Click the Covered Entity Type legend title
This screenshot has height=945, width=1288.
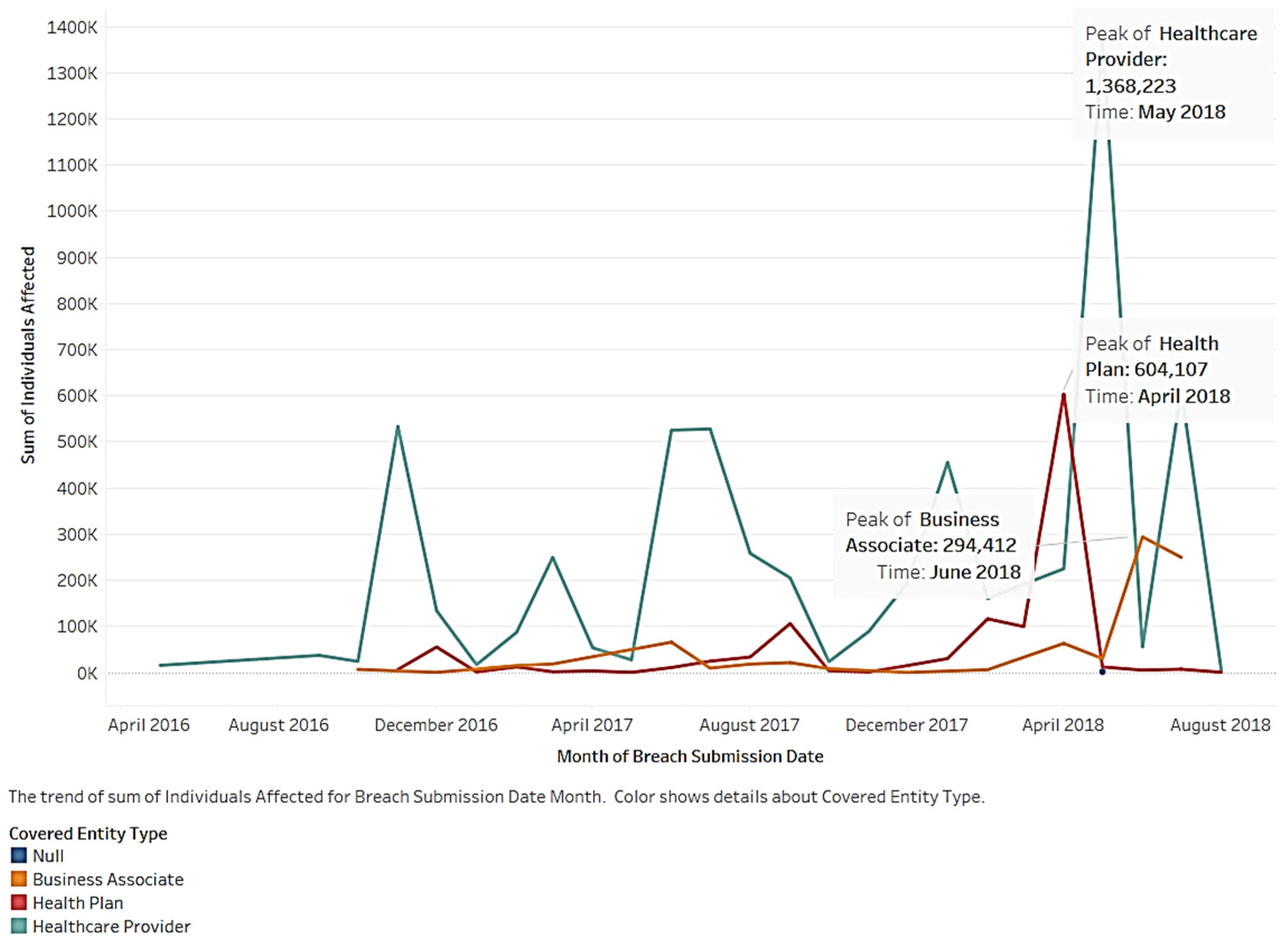tap(88, 833)
